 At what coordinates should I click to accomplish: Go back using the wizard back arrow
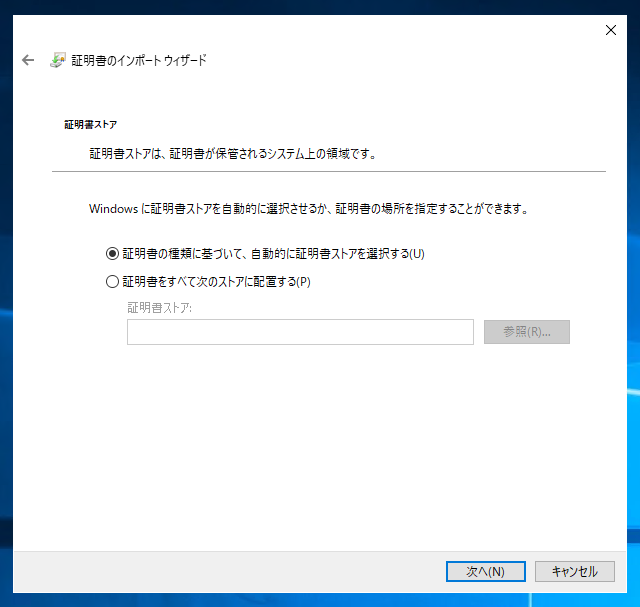28,60
